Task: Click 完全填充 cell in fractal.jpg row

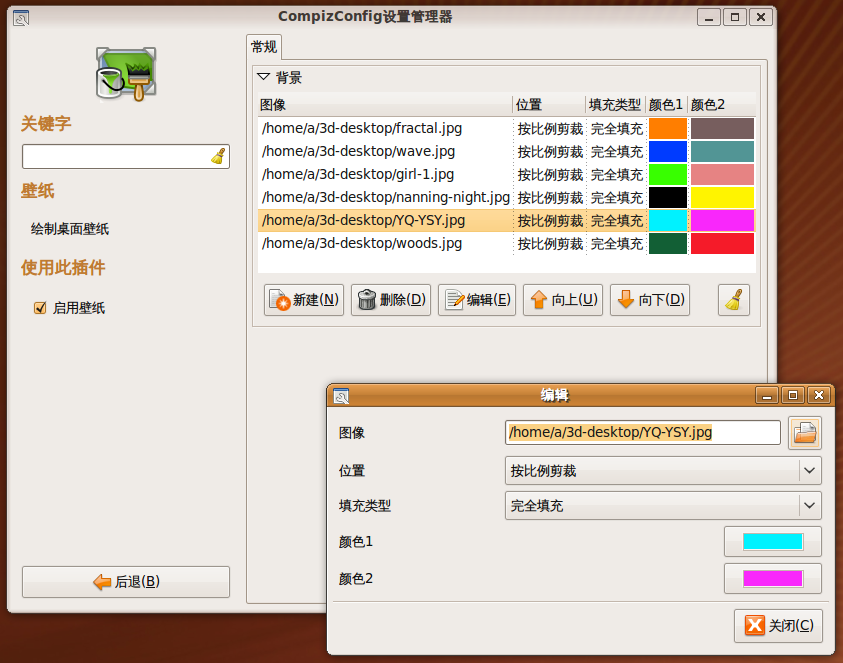Action: coord(617,129)
